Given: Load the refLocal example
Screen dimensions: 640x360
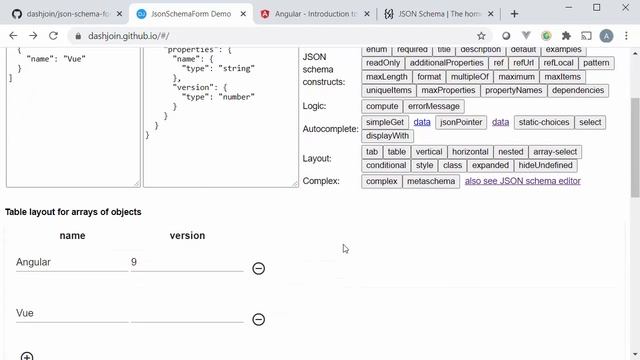Looking at the screenshot, I should (x=558, y=63).
